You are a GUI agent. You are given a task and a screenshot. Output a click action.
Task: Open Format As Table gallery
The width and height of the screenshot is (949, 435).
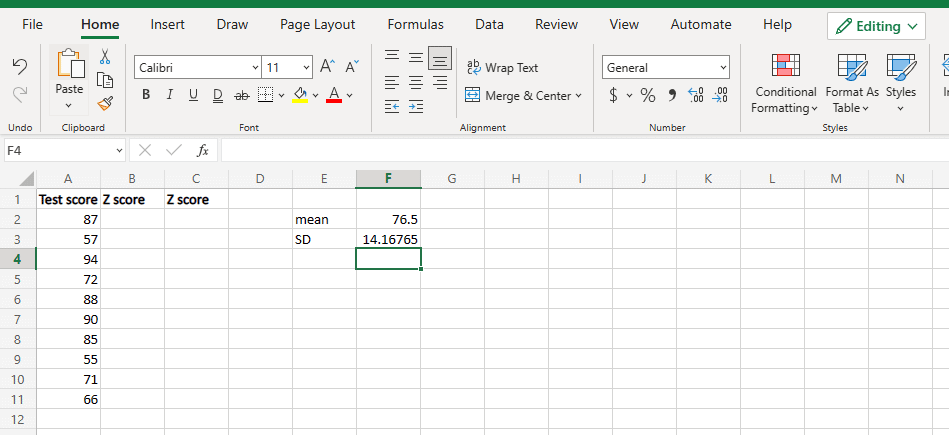pyautogui.click(x=852, y=83)
